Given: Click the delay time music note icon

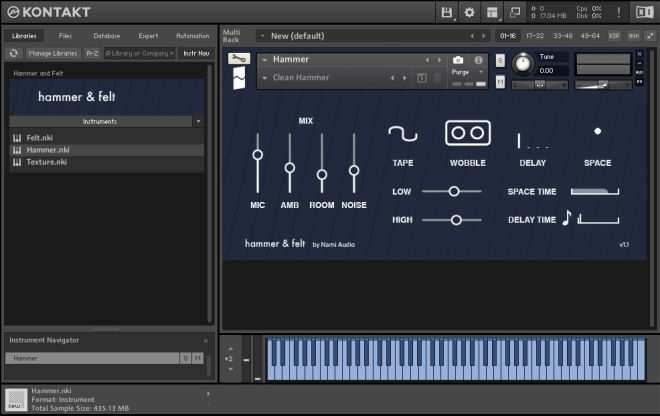Looking at the screenshot, I should pos(567,218).
